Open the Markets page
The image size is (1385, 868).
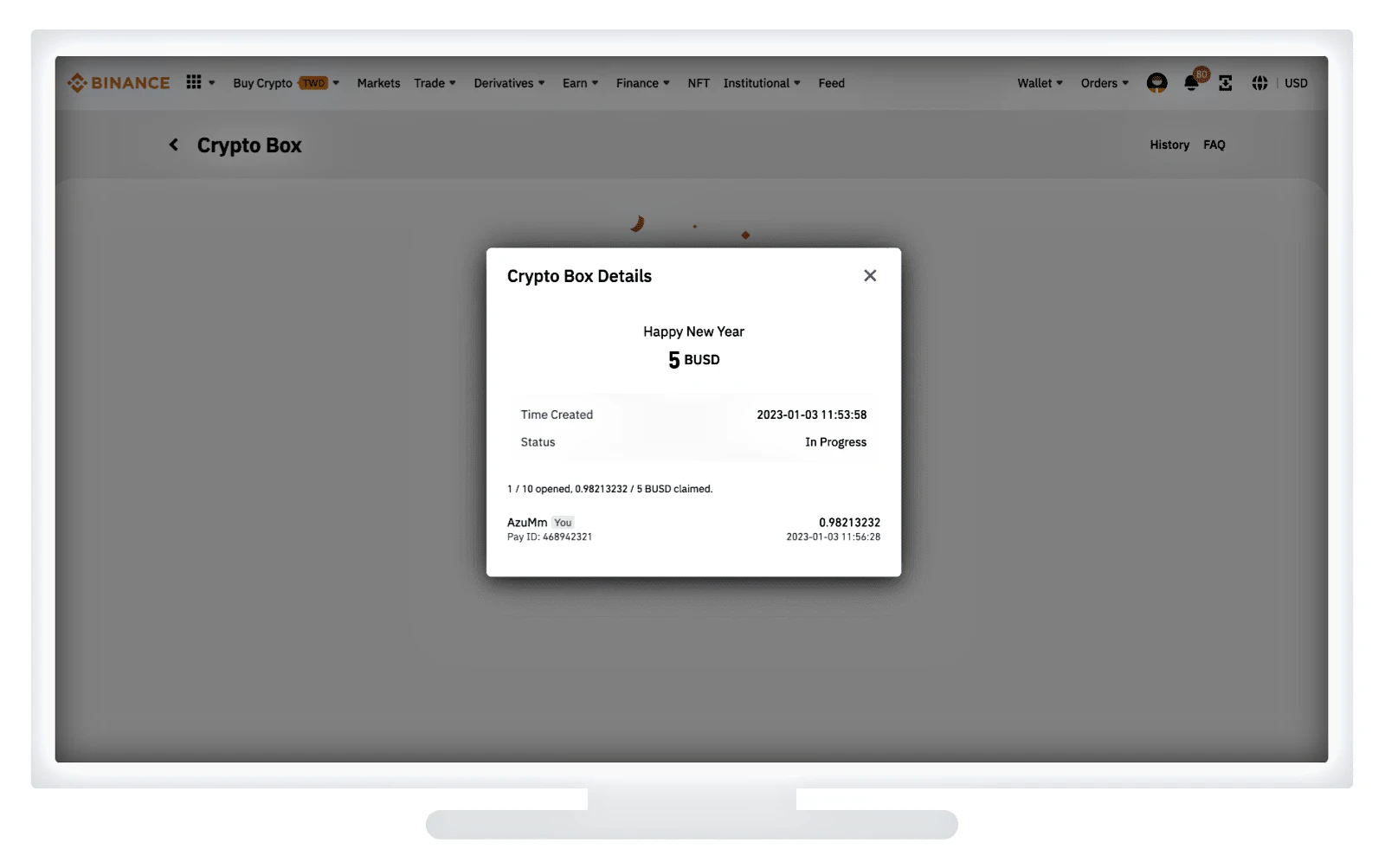[378, 83]
